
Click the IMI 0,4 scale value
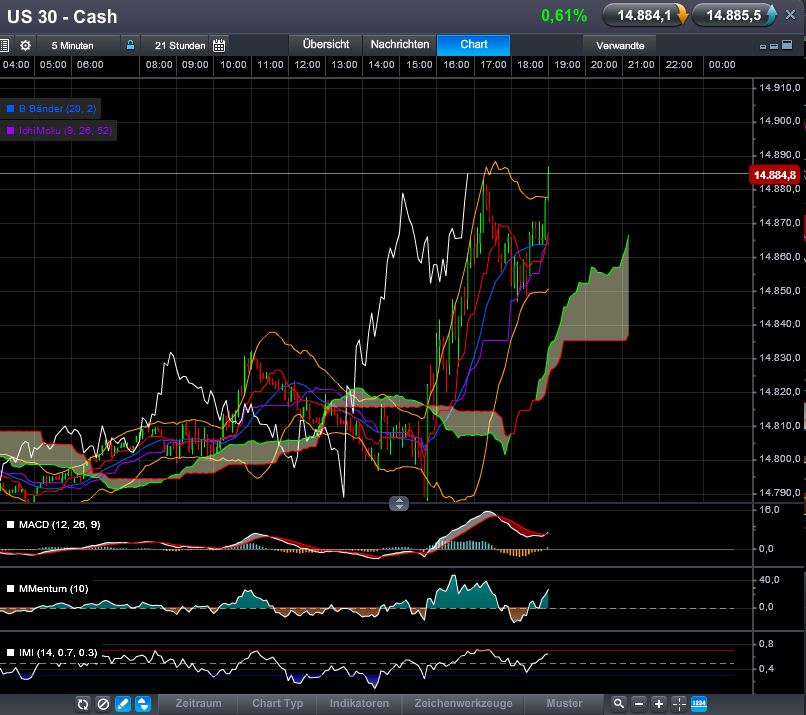pyautogui.click(x=766, y=669)
